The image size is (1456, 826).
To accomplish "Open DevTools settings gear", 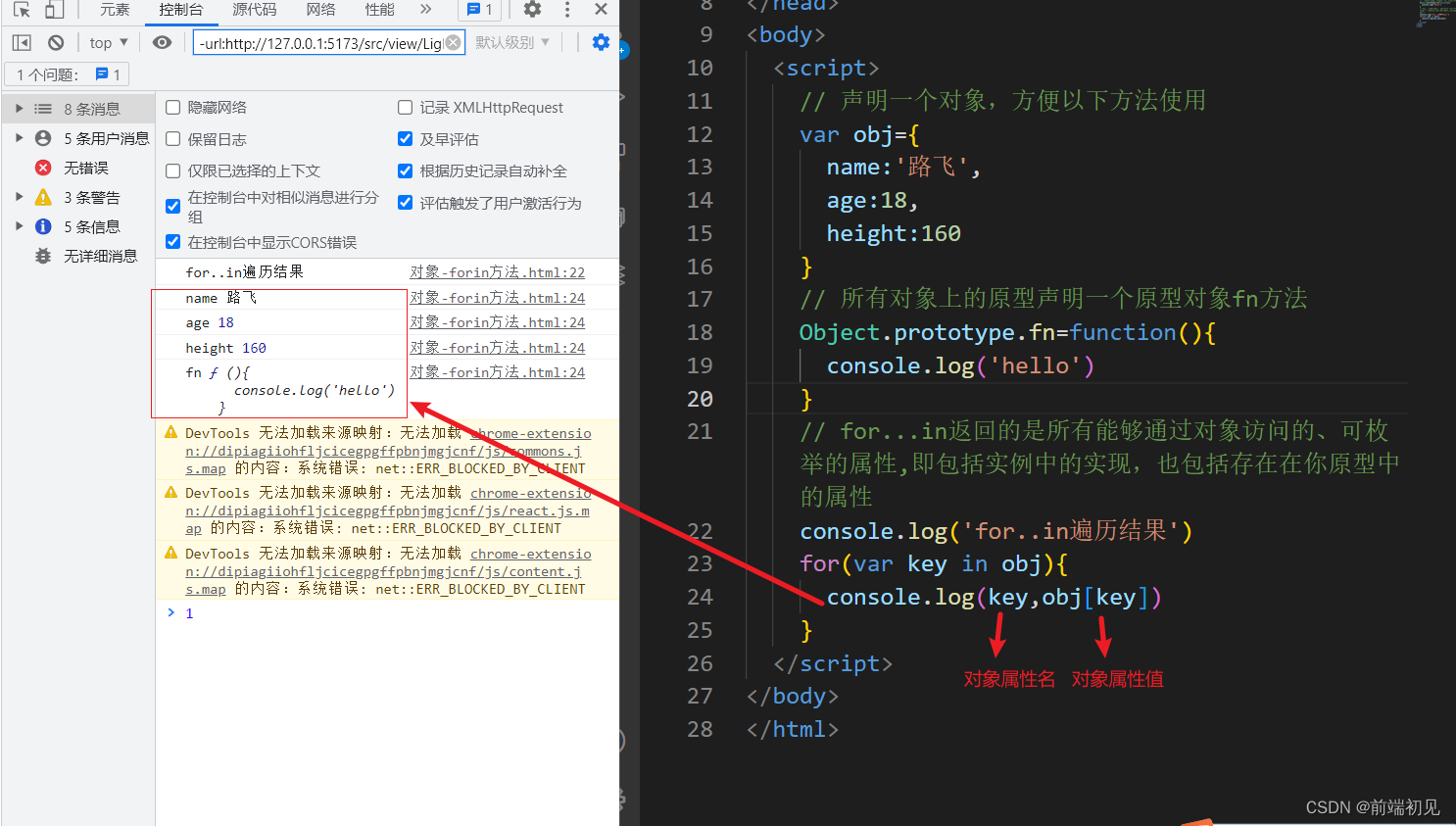I will click(532, 9).
